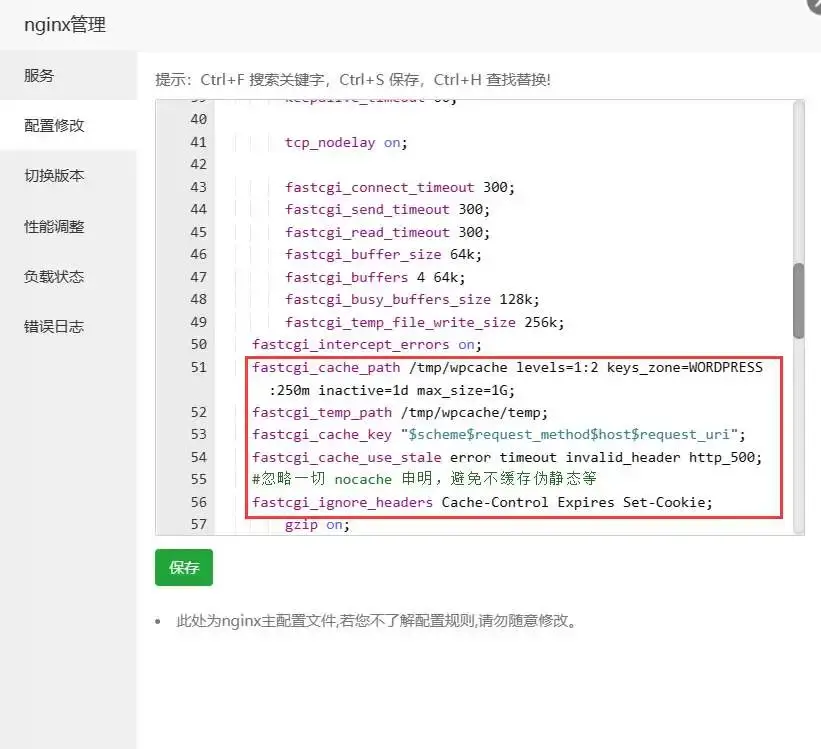
Task: Click line number 50 in the editor
Action: (197, 344)
